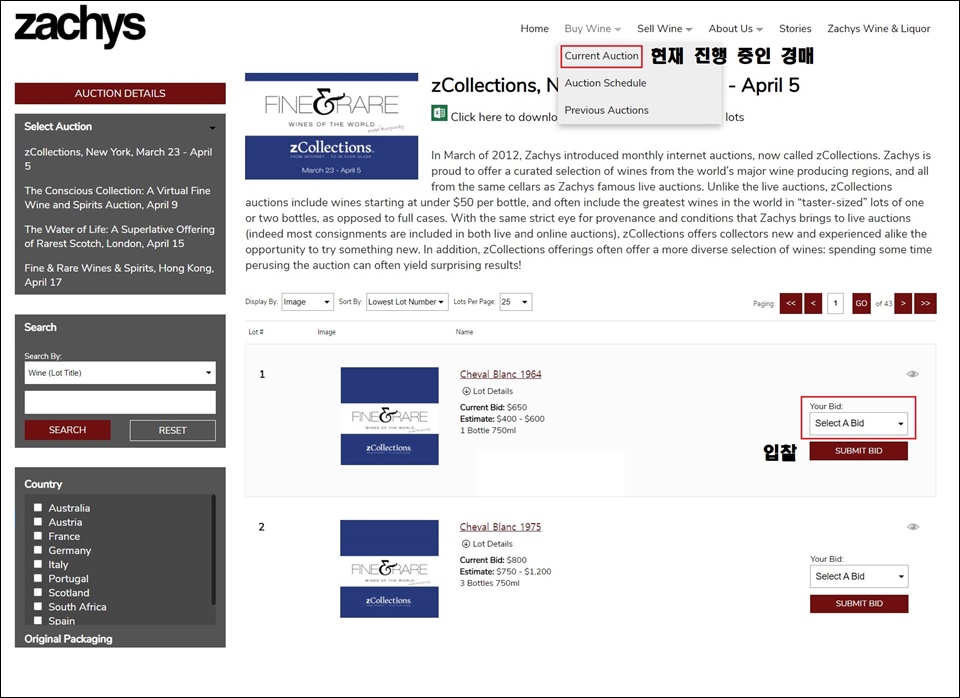Select The Conscious Collection auction link
This screenshot has height=698, width=960.
(118, 197)
